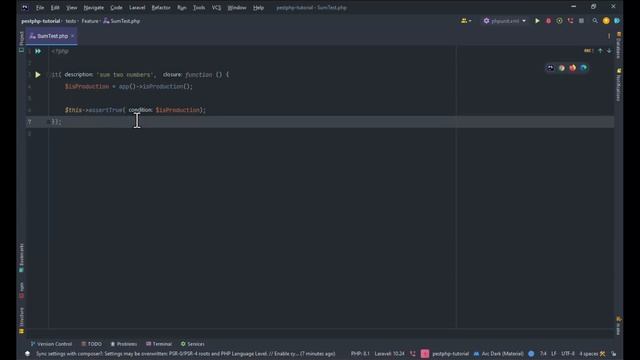
Task: Open the orange IDE updates icon
Action: coord(606,21)
